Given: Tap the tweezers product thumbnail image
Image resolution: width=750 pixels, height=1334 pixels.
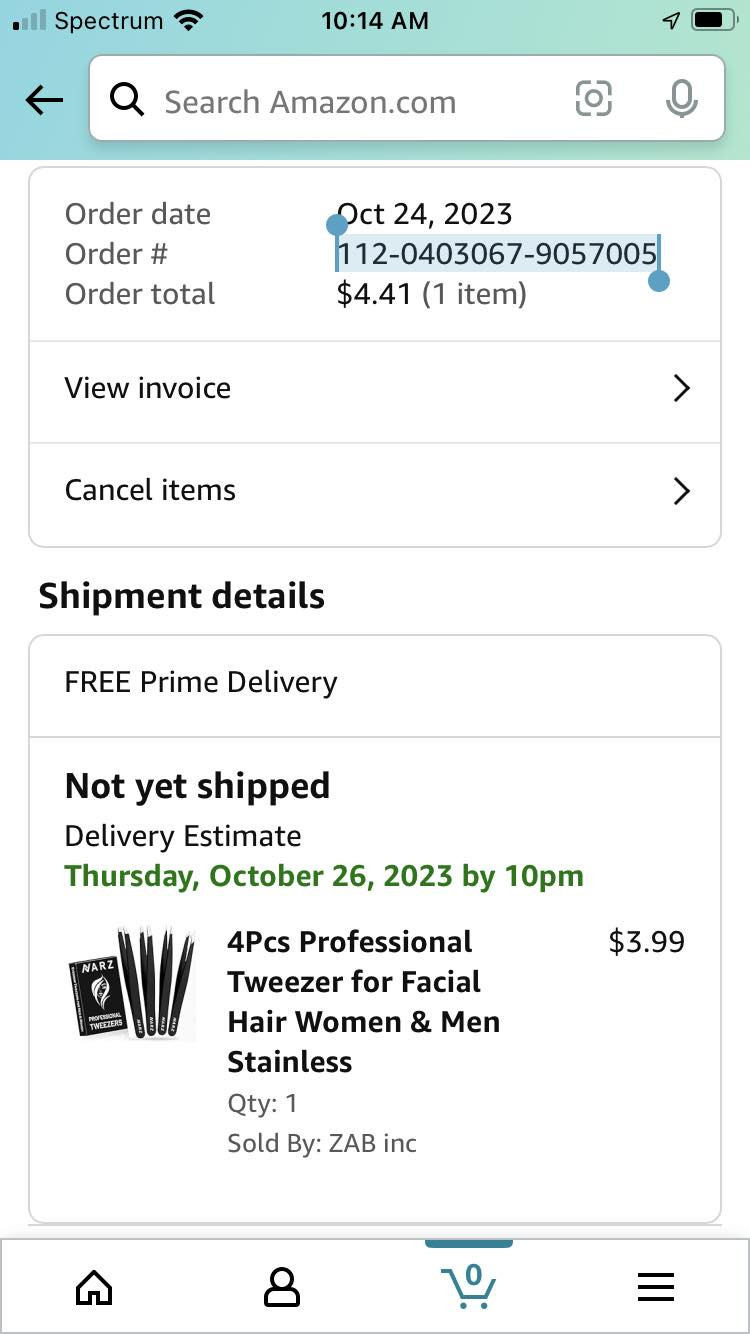Looking at the screenshot, I should click(x=131, y=982).
